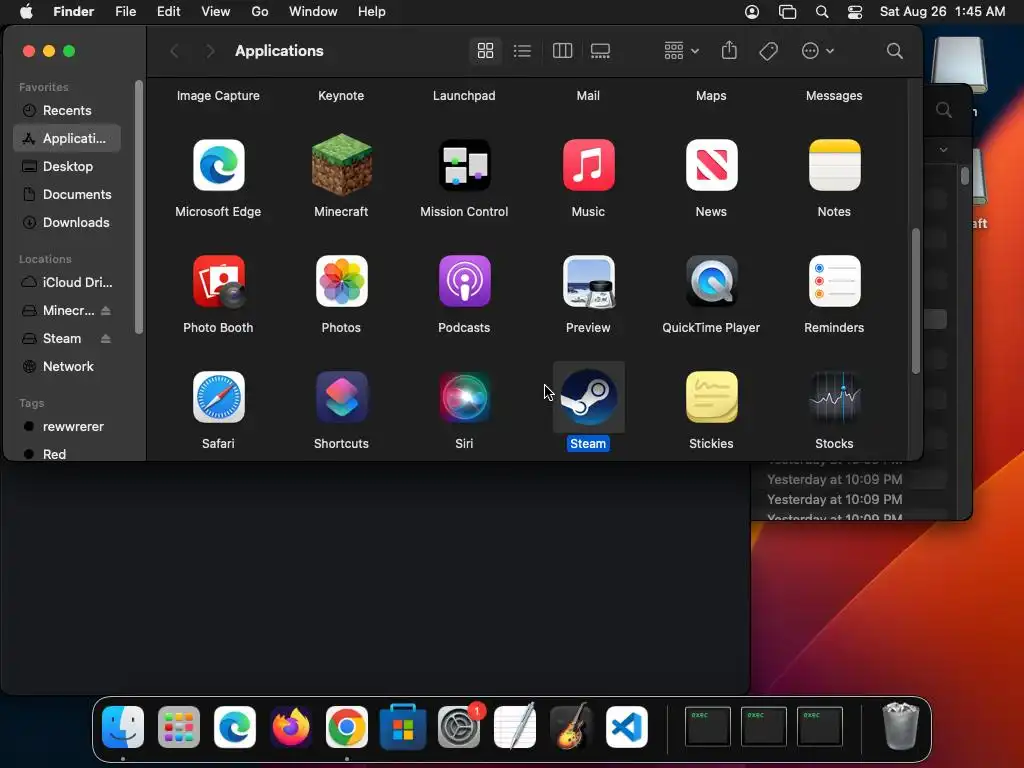Select the Music app icon
This screenshot has width=1024, height=768.
pyautogui.click(x=588, y=165)
